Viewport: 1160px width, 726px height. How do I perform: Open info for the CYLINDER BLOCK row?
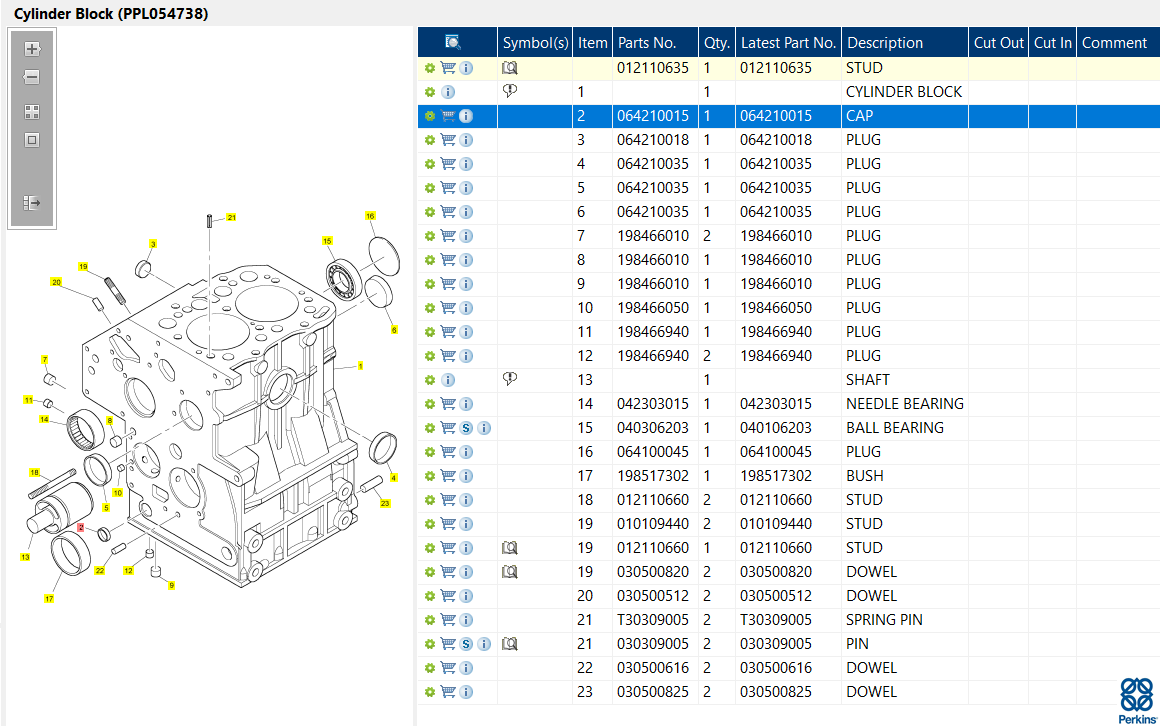(448, 92)
